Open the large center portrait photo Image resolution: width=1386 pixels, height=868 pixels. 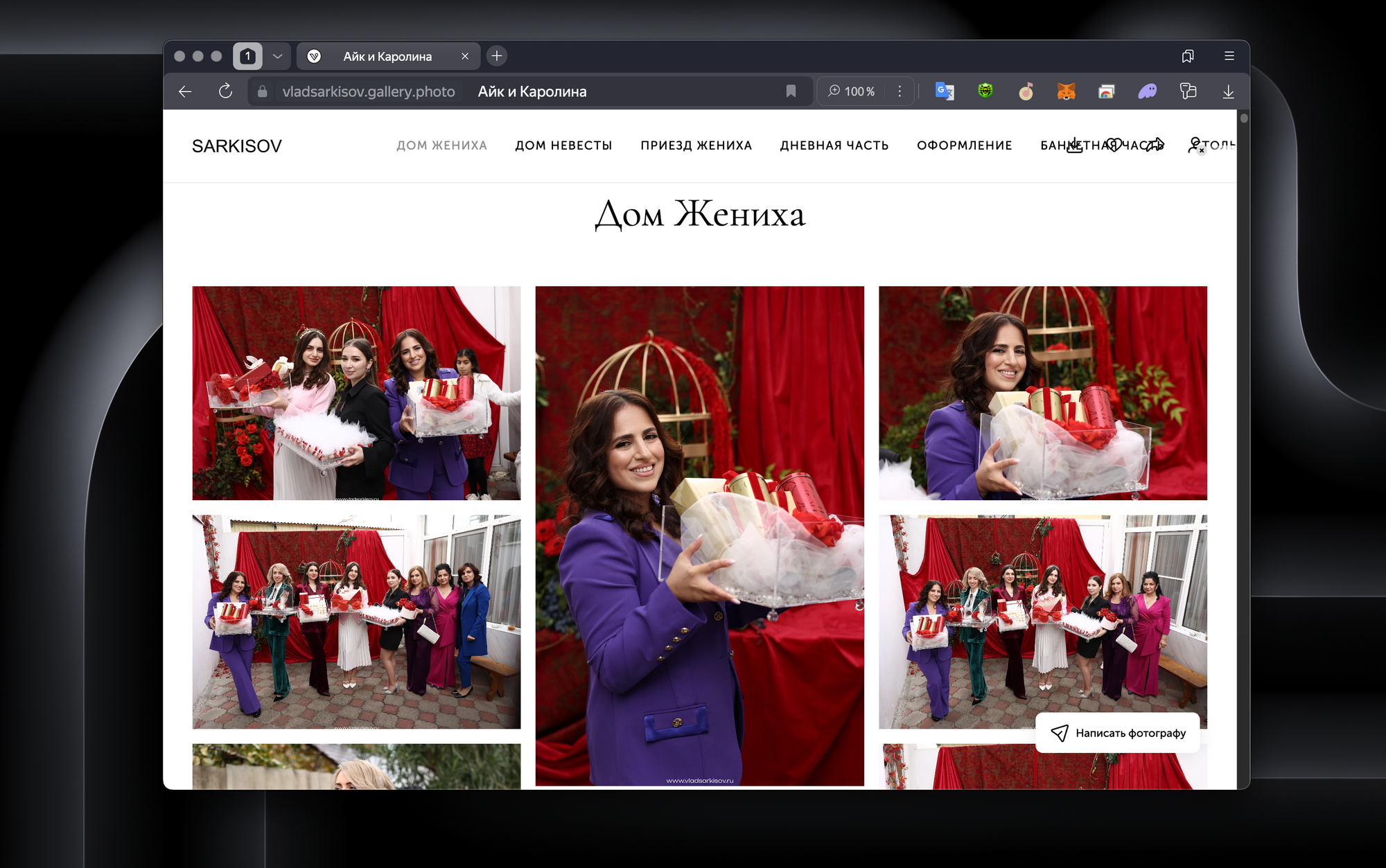[699, 535]
